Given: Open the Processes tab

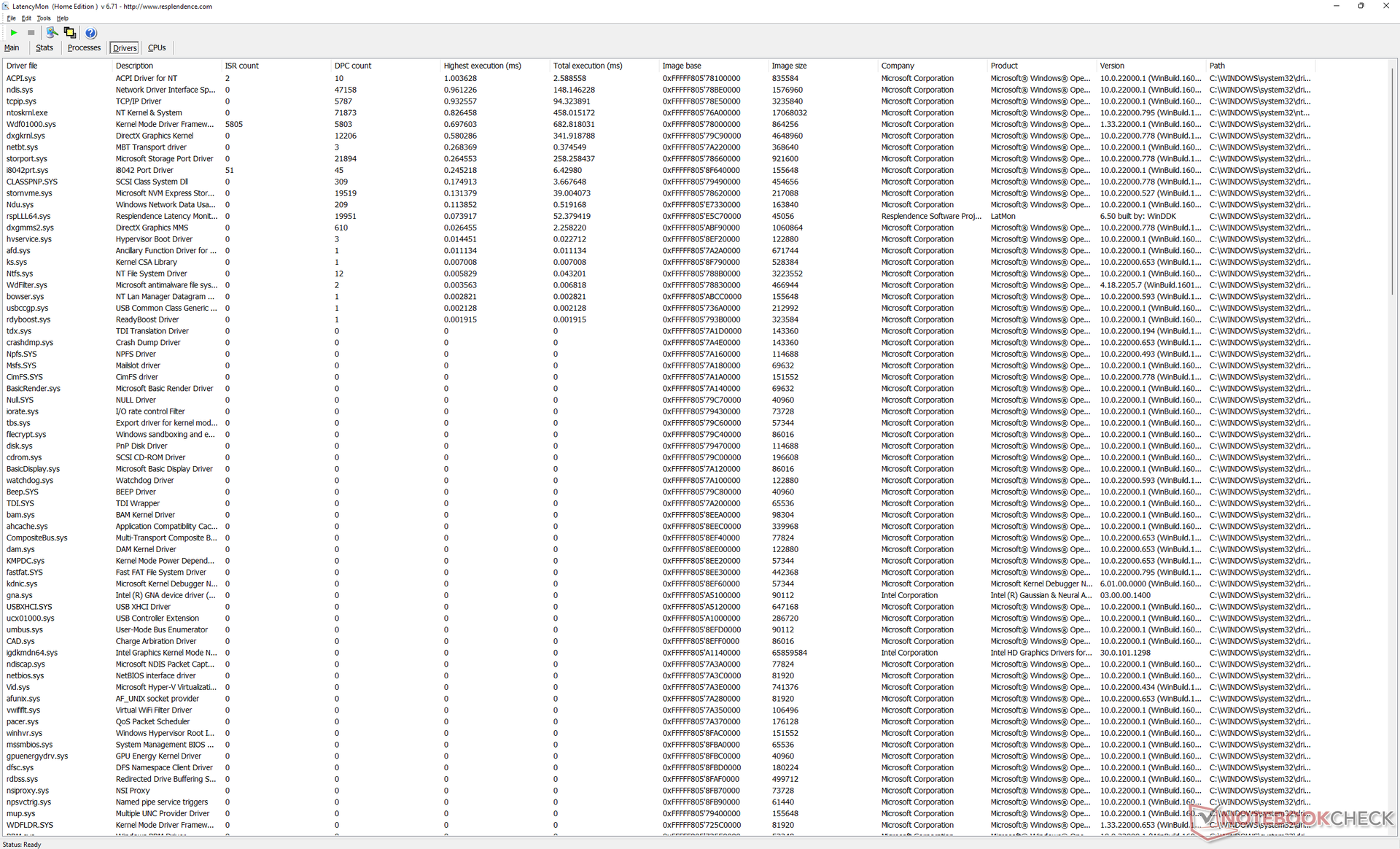Looking at the screenshot, I should [84, 48].
